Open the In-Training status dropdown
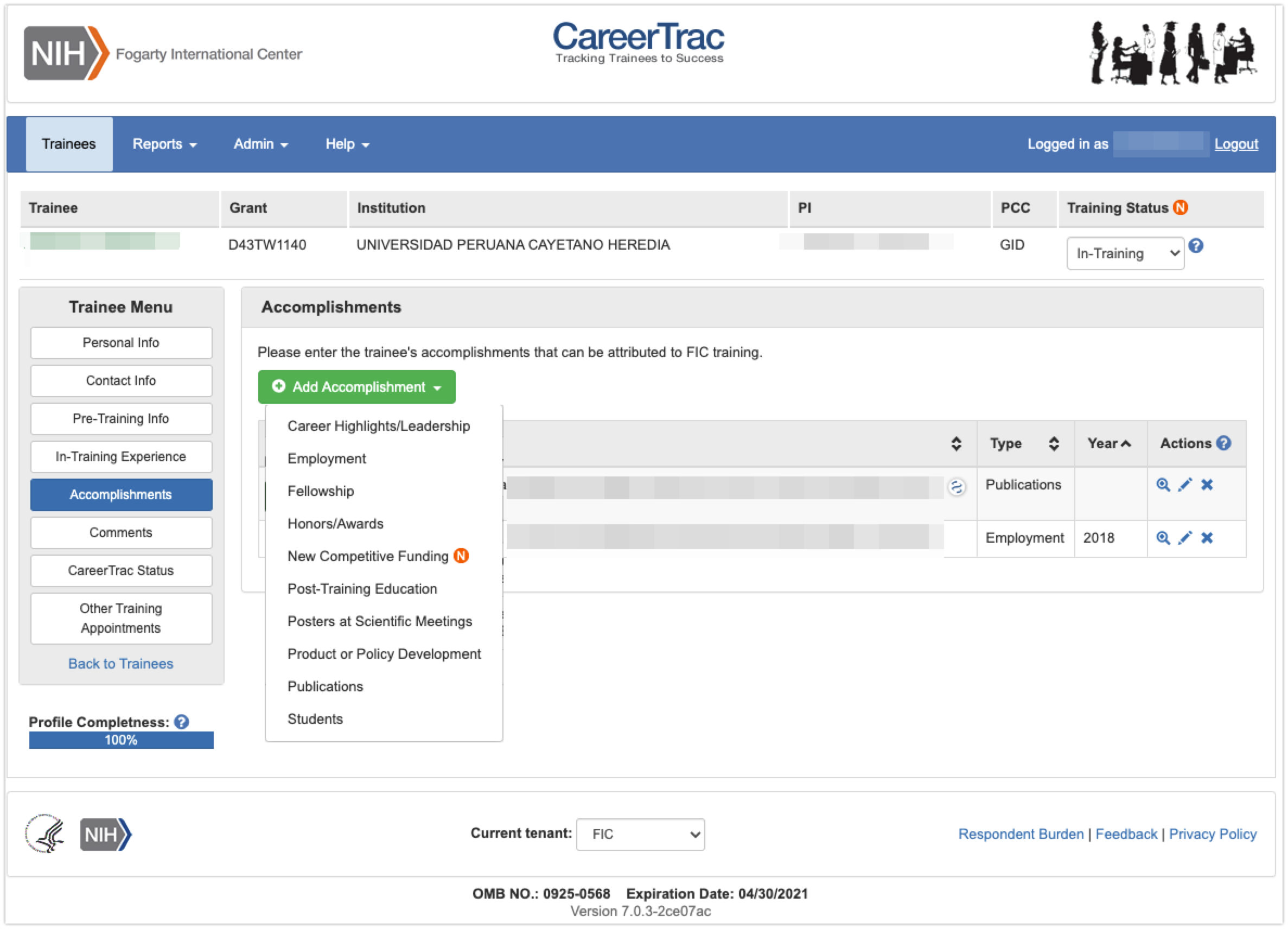 point(1125,254)
